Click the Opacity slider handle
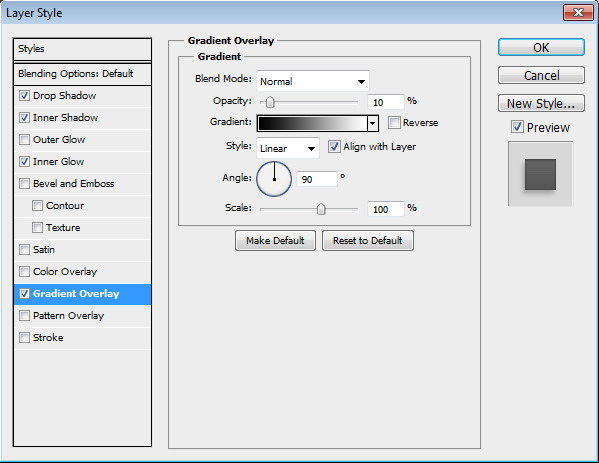Image resolution: width=599 pixels, height=463 pixels. (270, 102)
